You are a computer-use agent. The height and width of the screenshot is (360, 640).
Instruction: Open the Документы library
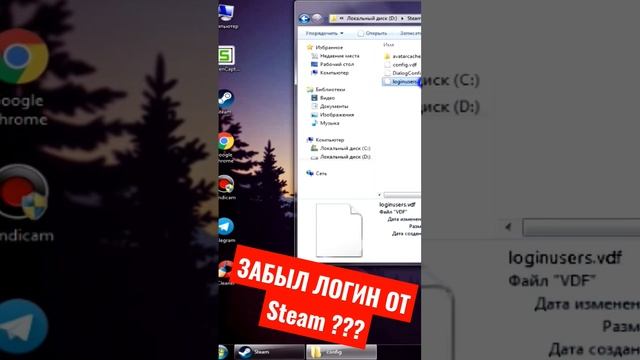pyautogui.click(x=329, y=106)
